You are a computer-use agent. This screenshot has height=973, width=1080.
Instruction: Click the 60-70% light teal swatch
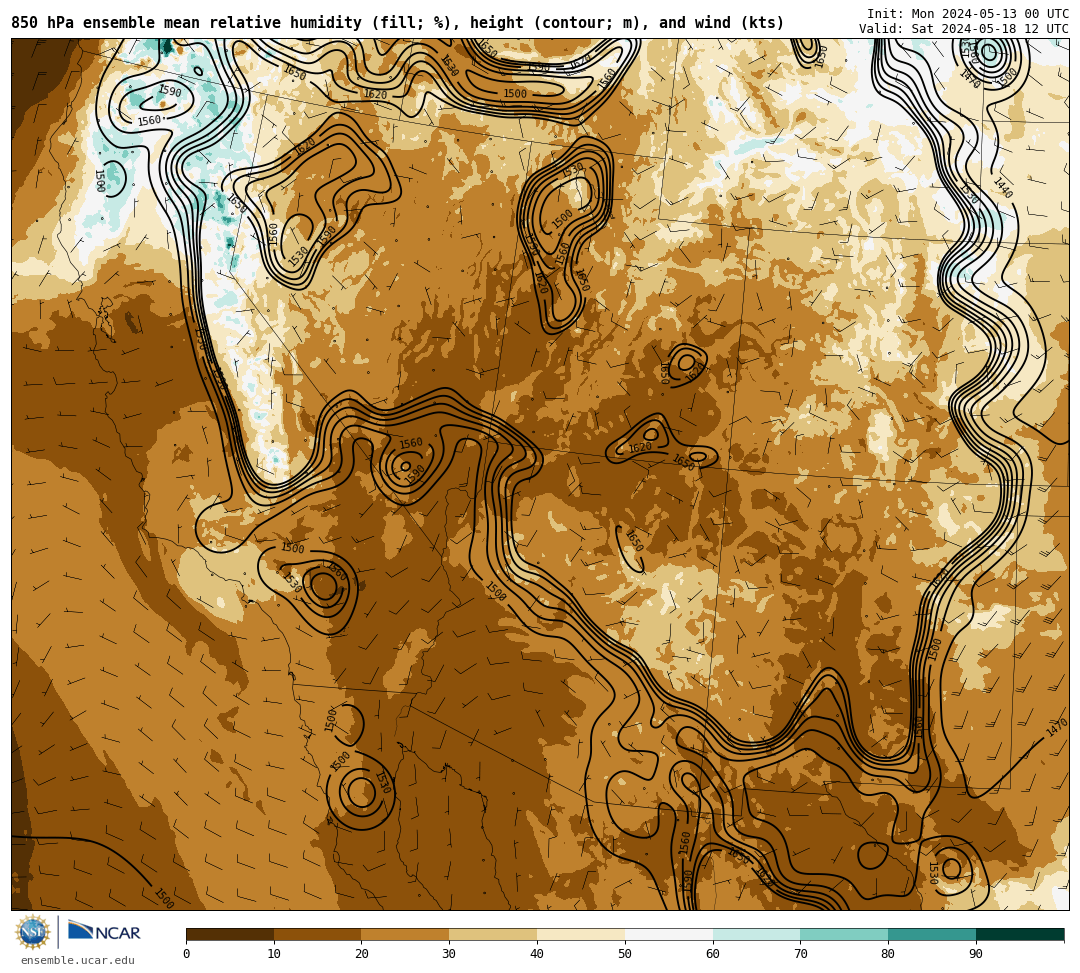[757, 934]
